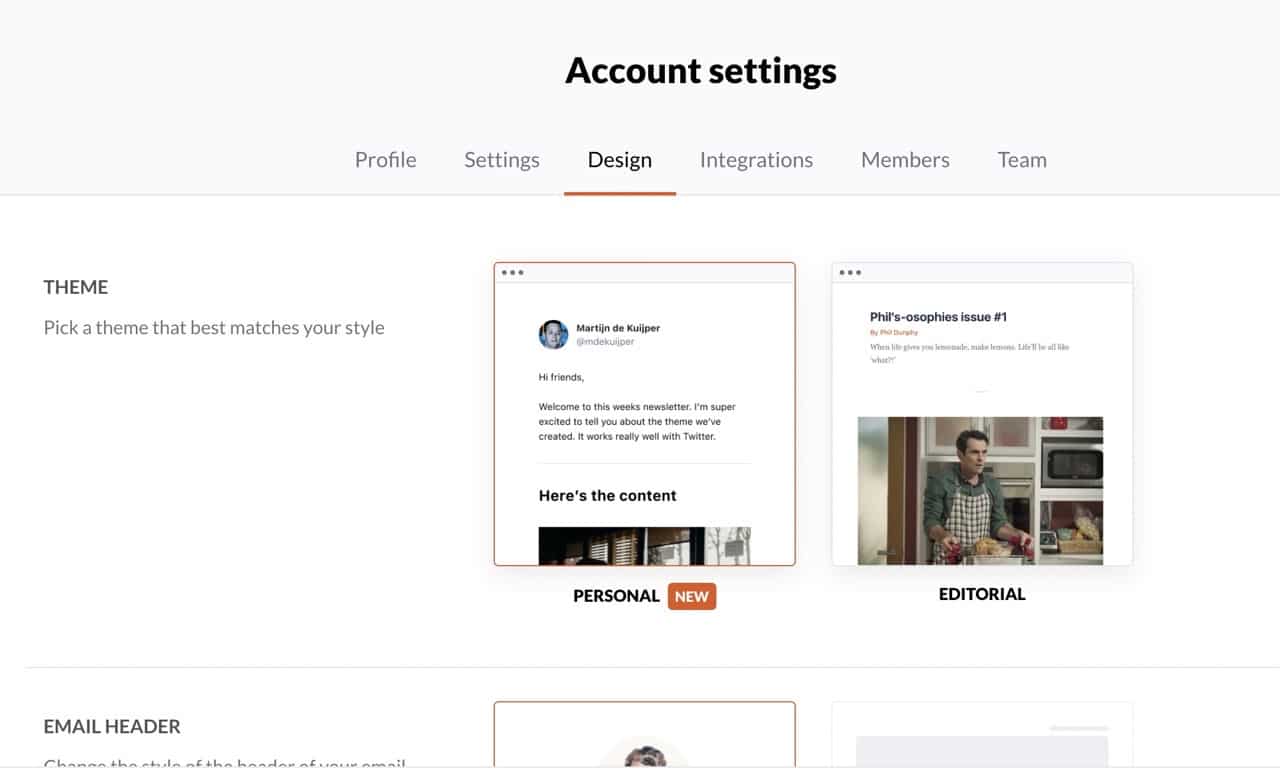Click window dots icon in Editorial preview
The width and height of the screenshot is (1280, 782).
pyautogui.click(x=850, y=273)
